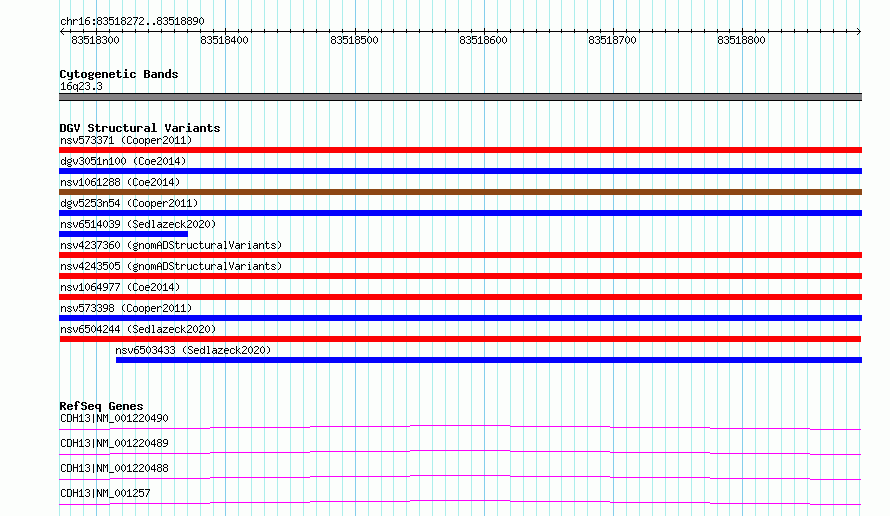Click the magenta intron line for NM_001220490
Image resolution: width=890 pixels, height=516 pixels.
point(460,427)
